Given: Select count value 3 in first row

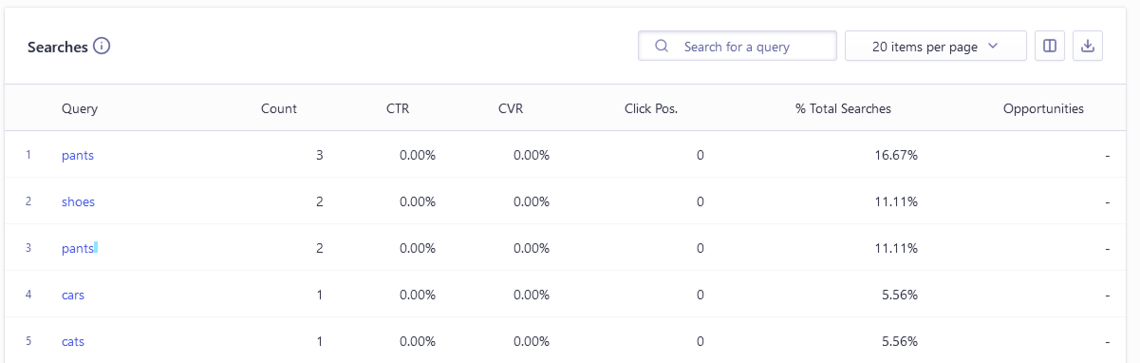Looking at the screenshot, I should (319, 155).
